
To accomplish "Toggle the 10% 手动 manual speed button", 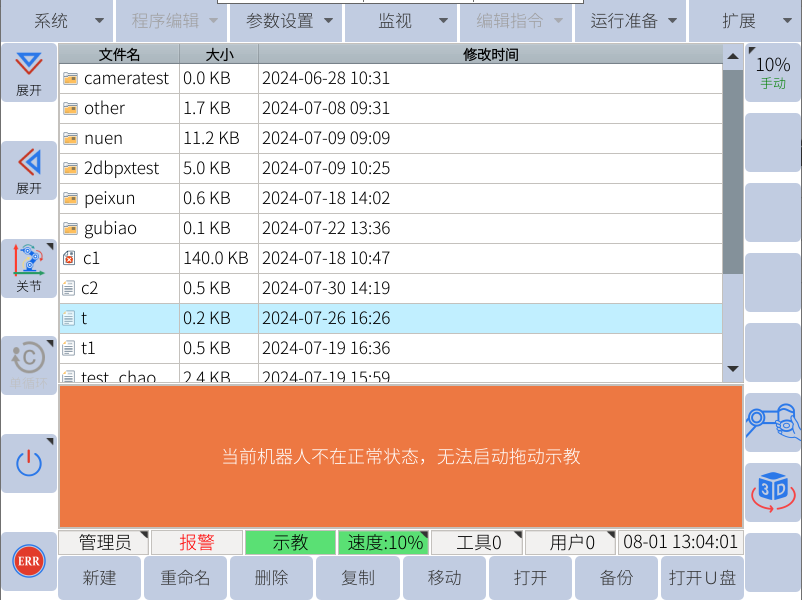I will pos(773,72).
